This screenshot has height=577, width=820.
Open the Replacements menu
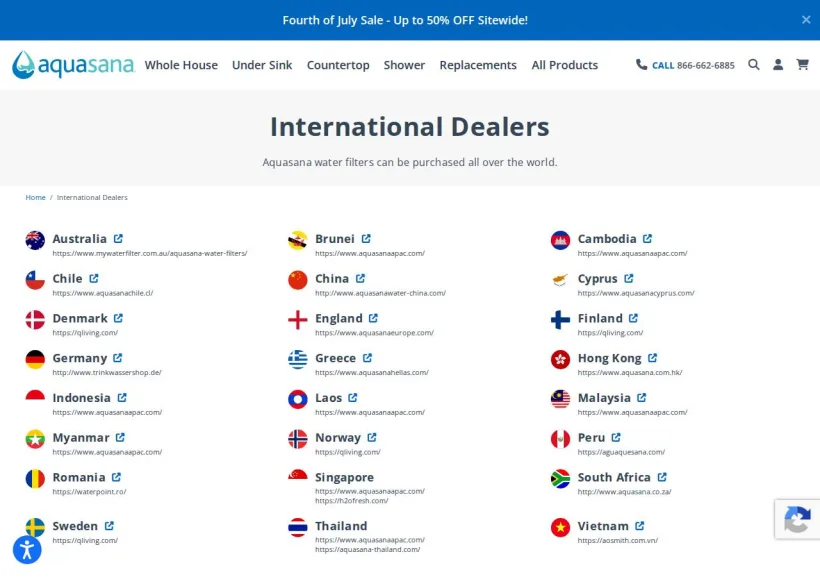pyautogui.click(x=478, y=65)
